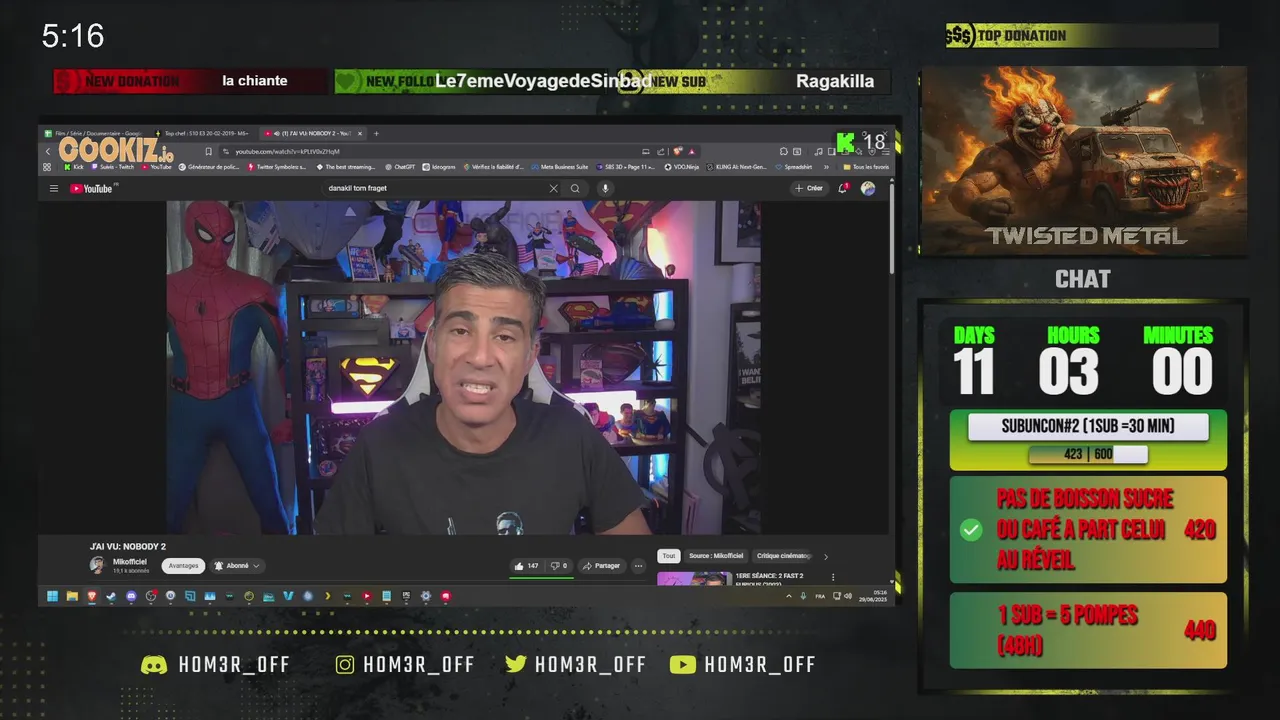Activate voice search microphone icon
This screenshot has height=720, width=1280.
pos(604,188)
